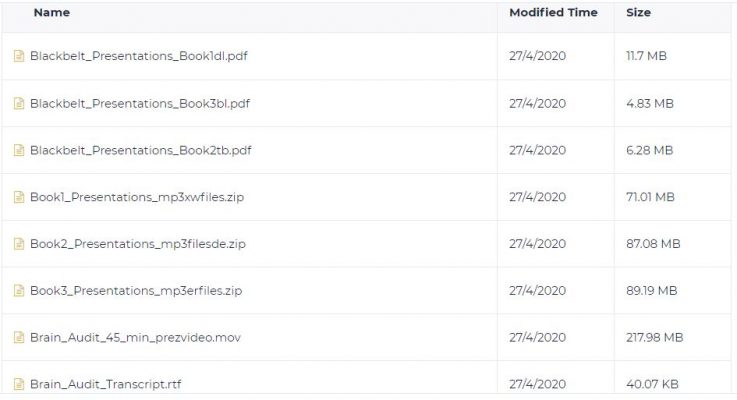Open Blackbelt_Presentations_Book3bl.pdf file name
The image size is (737, 400).
140,103
